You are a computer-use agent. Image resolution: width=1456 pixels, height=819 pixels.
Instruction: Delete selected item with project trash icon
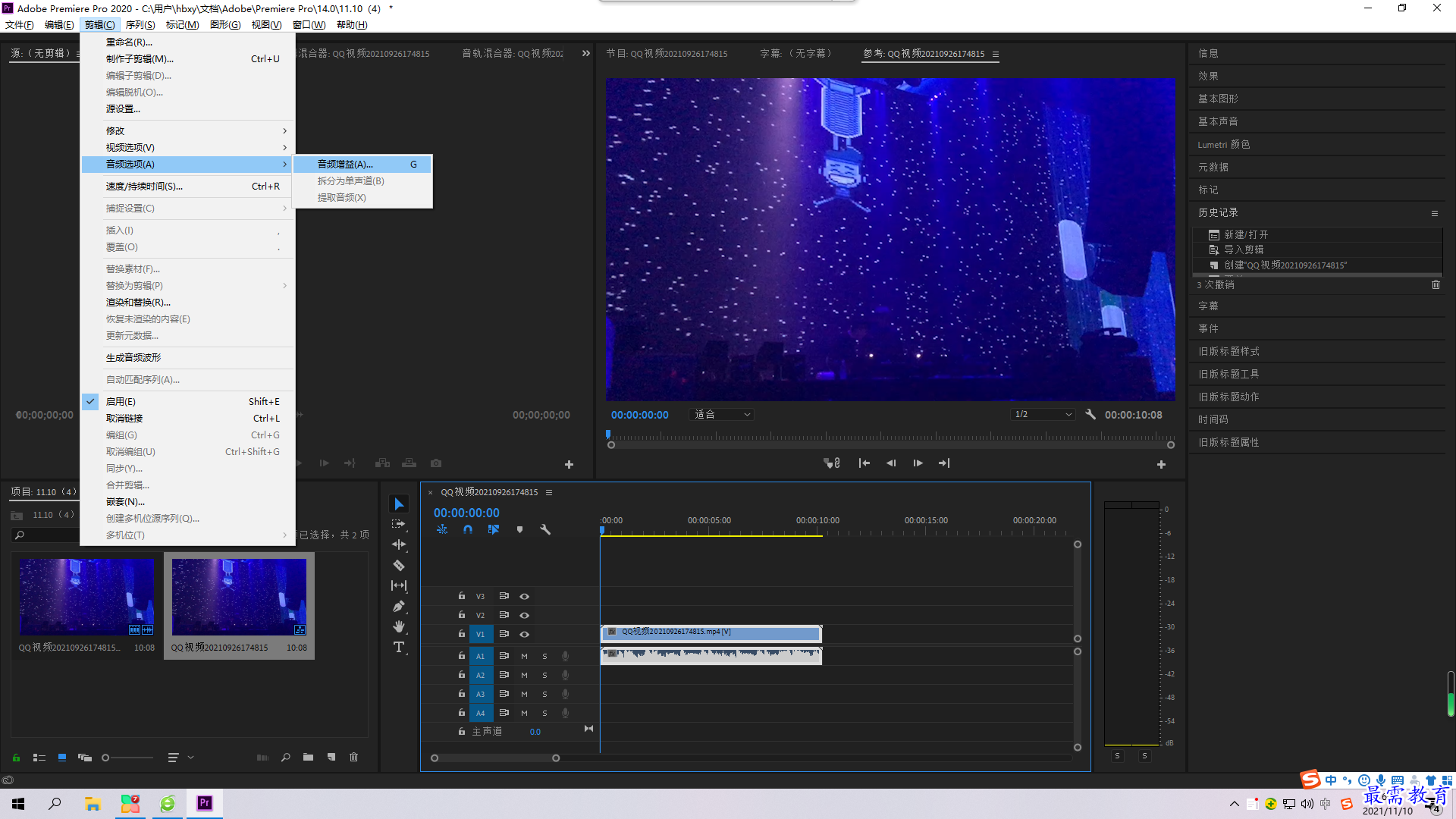coord(353,758)
